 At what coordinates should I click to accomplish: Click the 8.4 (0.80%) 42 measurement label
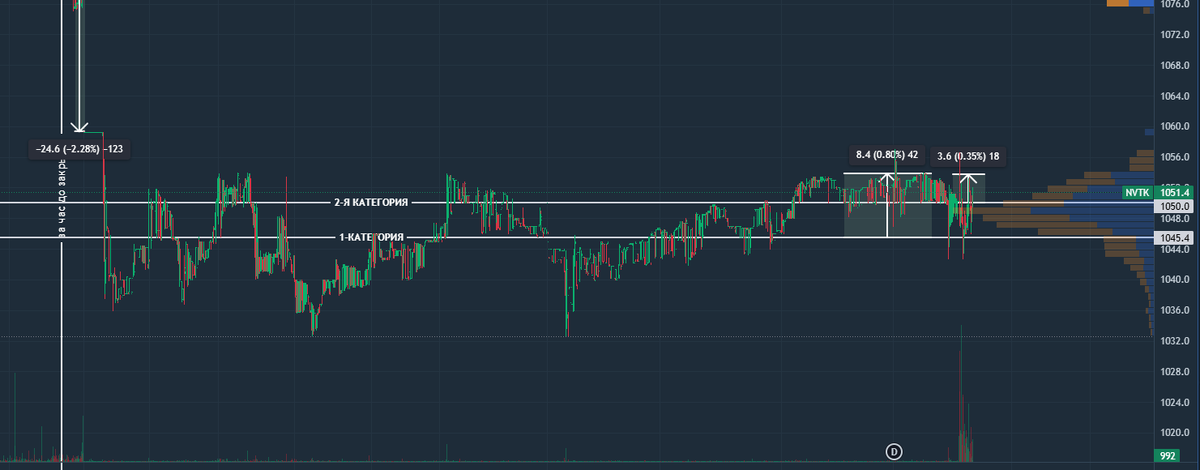pyautogui.click(x=887, y=155)
